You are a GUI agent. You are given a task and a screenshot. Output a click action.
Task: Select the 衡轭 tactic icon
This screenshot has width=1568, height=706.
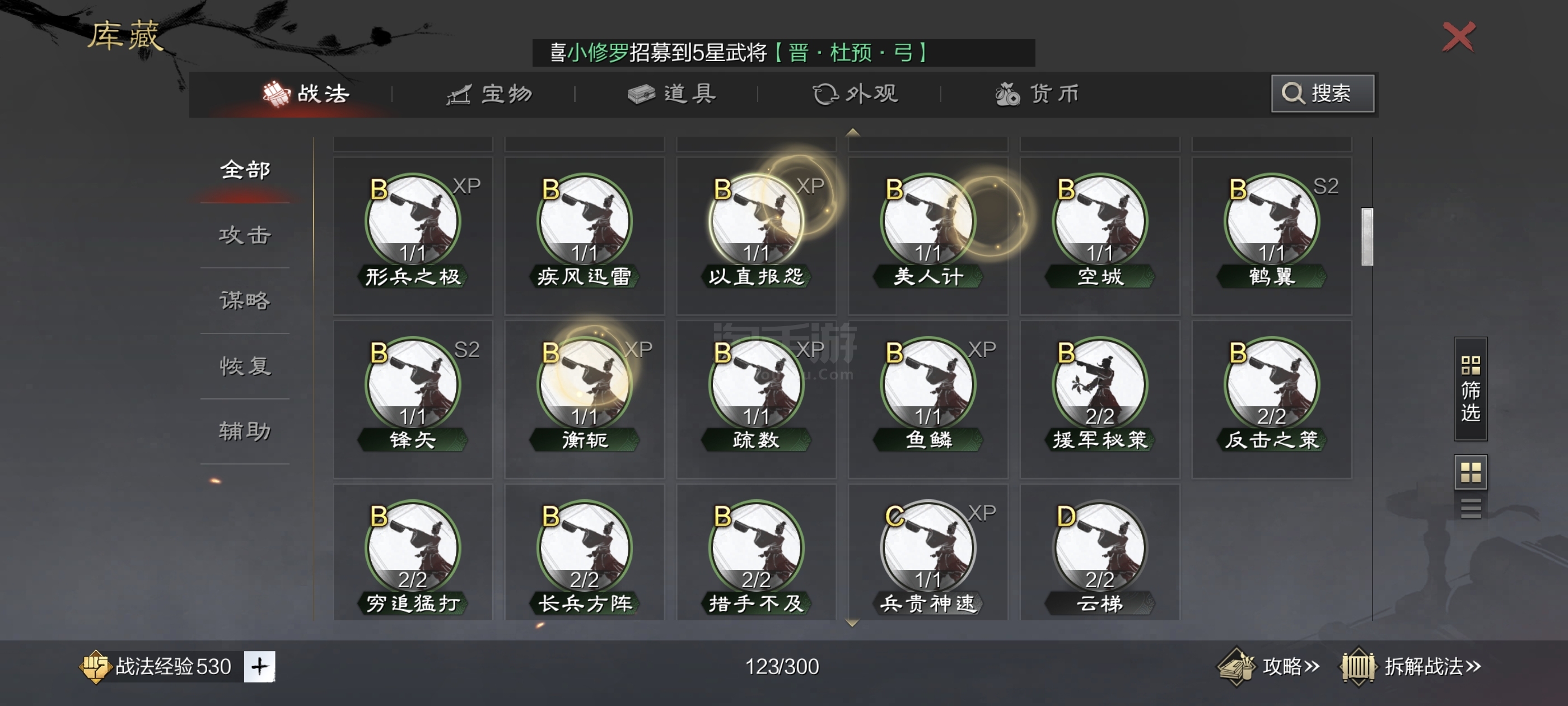point(584,384)
